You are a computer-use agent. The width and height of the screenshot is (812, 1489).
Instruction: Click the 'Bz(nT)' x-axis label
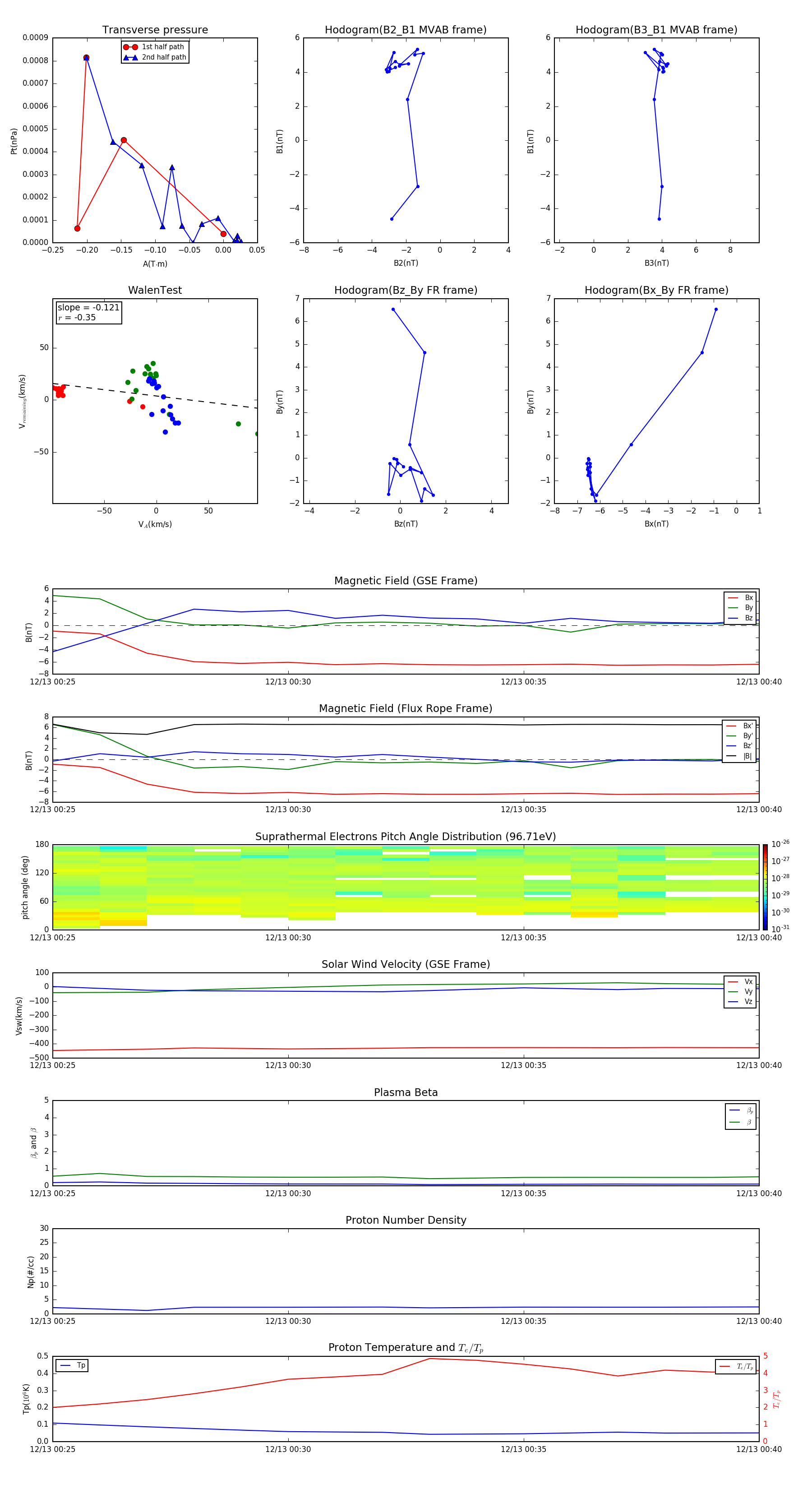[406, 524]
